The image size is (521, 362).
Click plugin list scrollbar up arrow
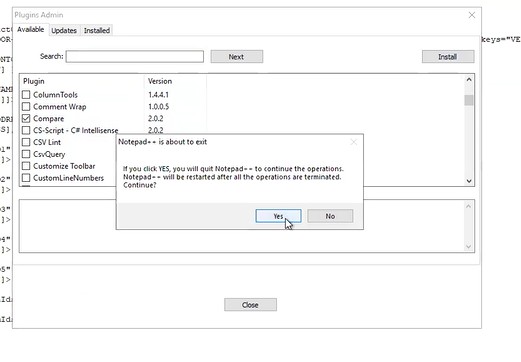click(469, 80)
